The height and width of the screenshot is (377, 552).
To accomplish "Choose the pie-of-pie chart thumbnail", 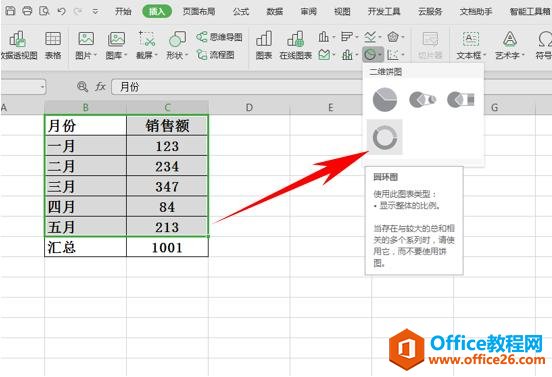I will coord(422,100).
